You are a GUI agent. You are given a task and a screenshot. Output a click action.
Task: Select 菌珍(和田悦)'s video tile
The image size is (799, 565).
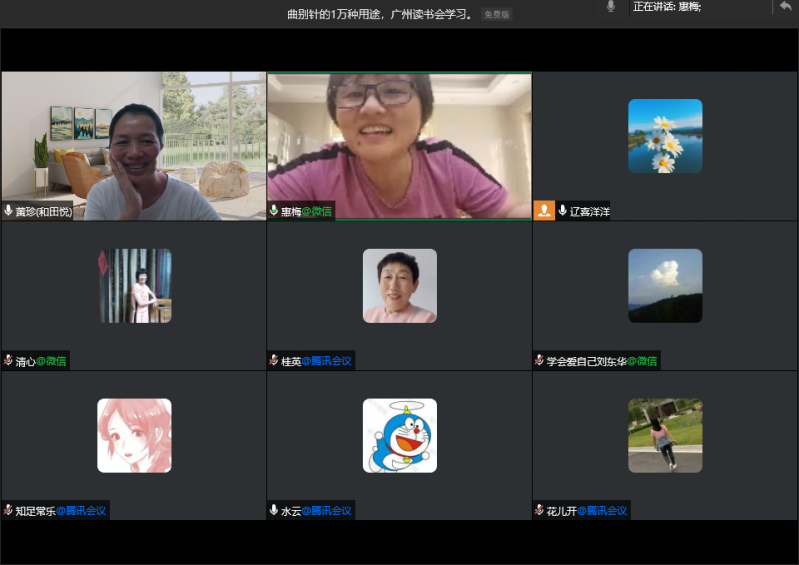point(133,140)
